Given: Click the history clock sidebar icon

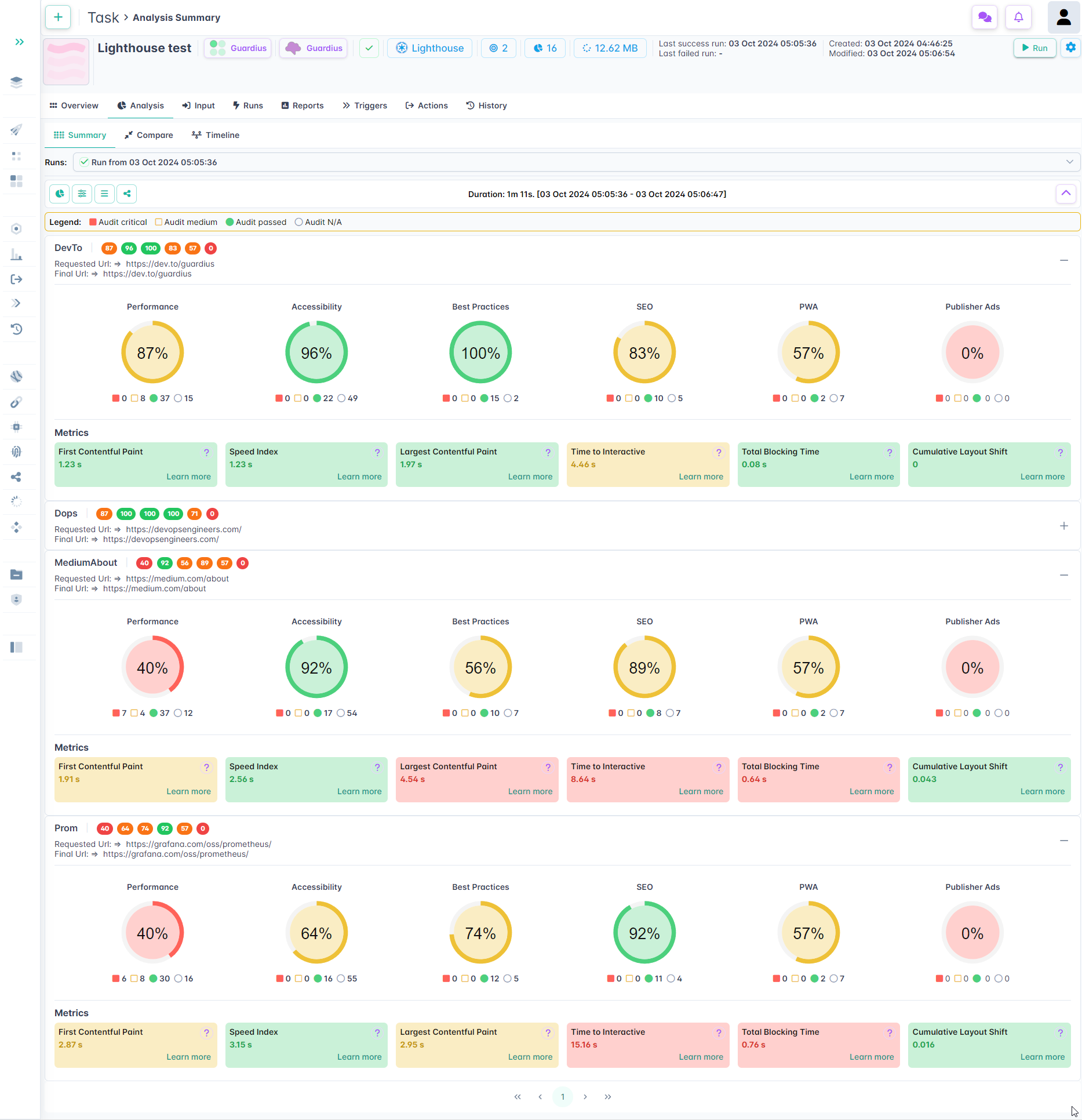Looking at the screenshot, I should (16, 329).
